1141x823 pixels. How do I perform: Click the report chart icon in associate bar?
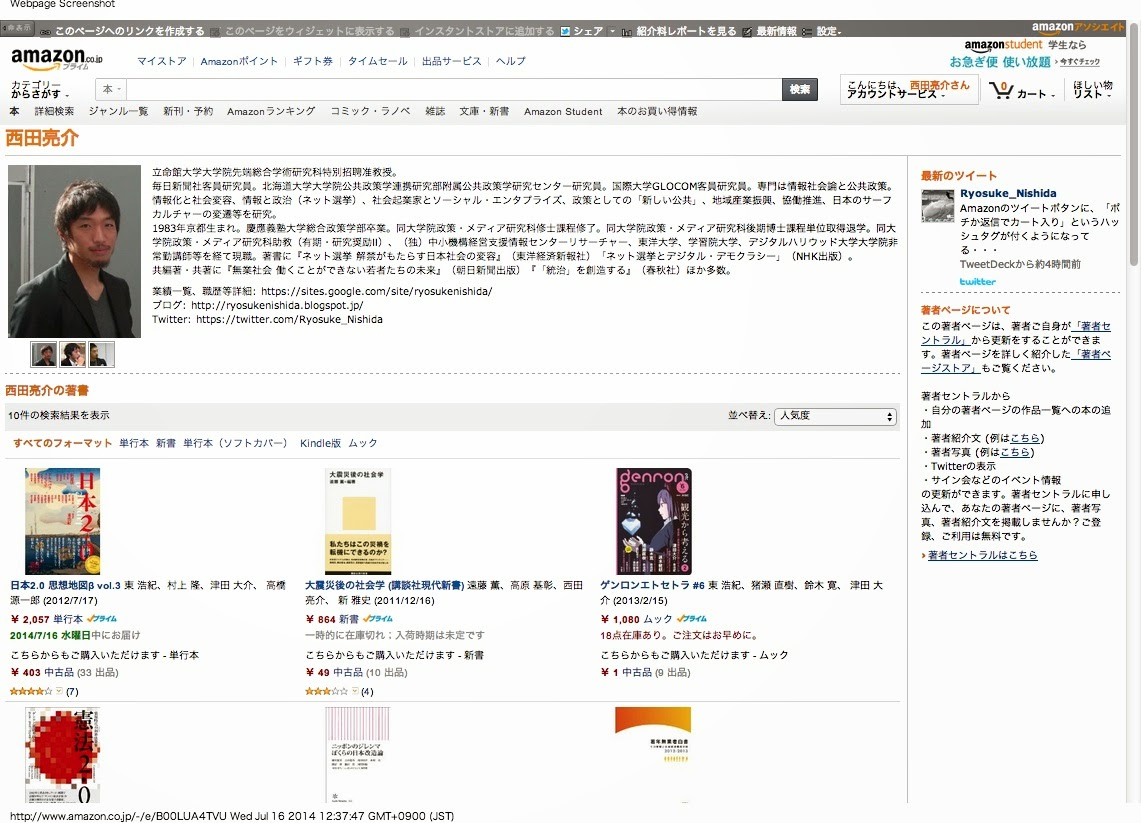tap(626, 32)
